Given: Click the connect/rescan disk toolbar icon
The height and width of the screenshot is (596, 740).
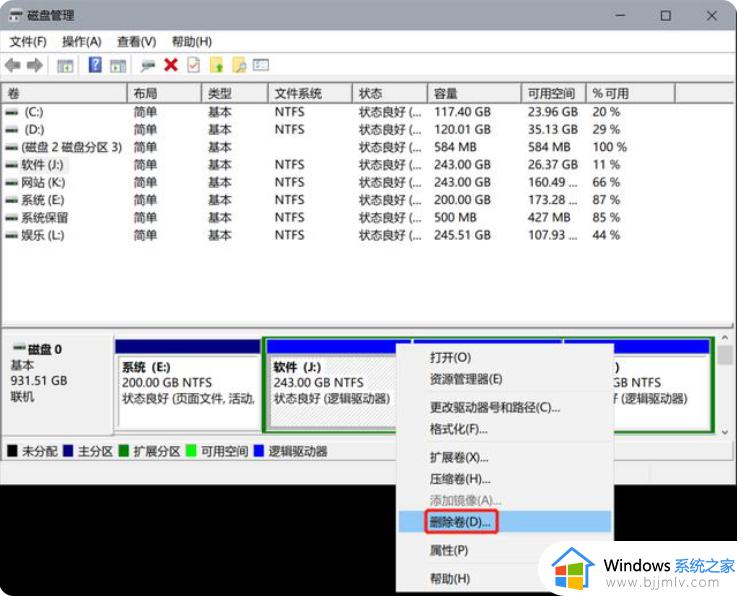Looking at the screenshot, I should (147, 66).
